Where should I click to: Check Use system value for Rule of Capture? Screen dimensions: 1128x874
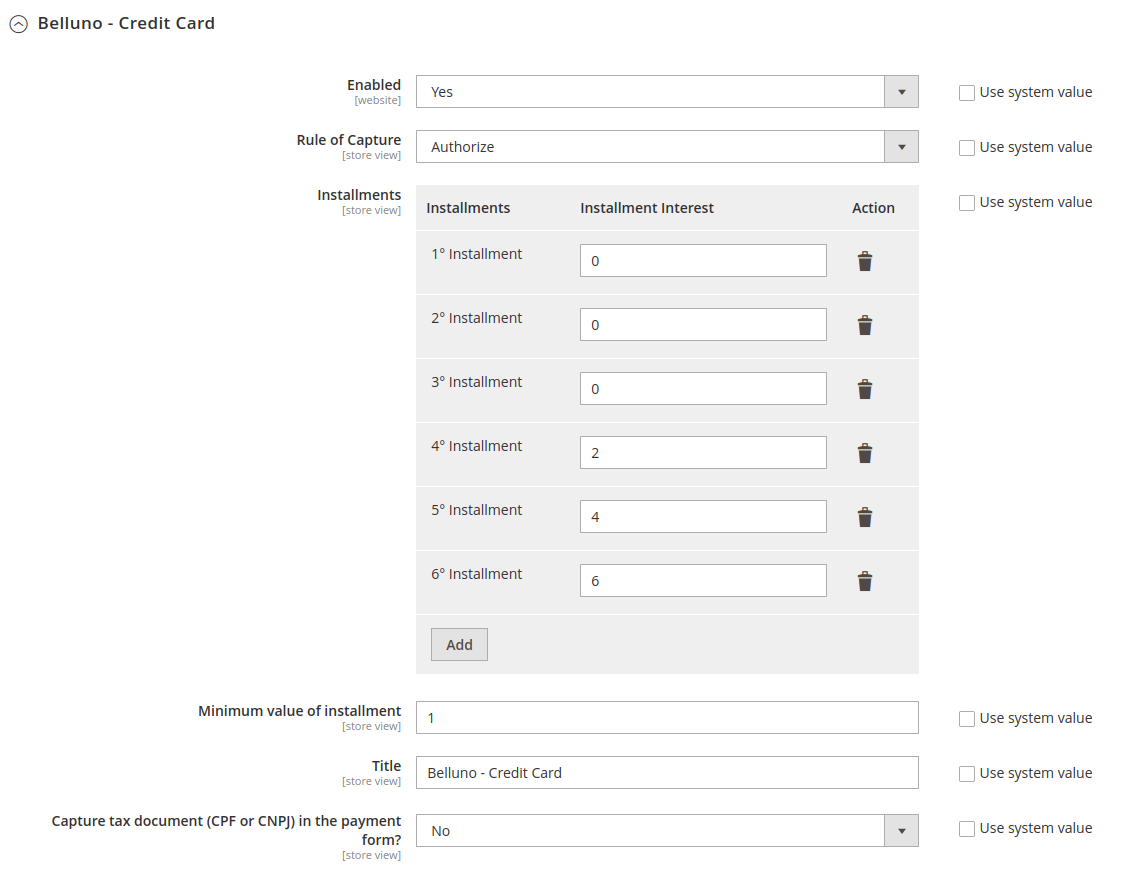point(967,148)
